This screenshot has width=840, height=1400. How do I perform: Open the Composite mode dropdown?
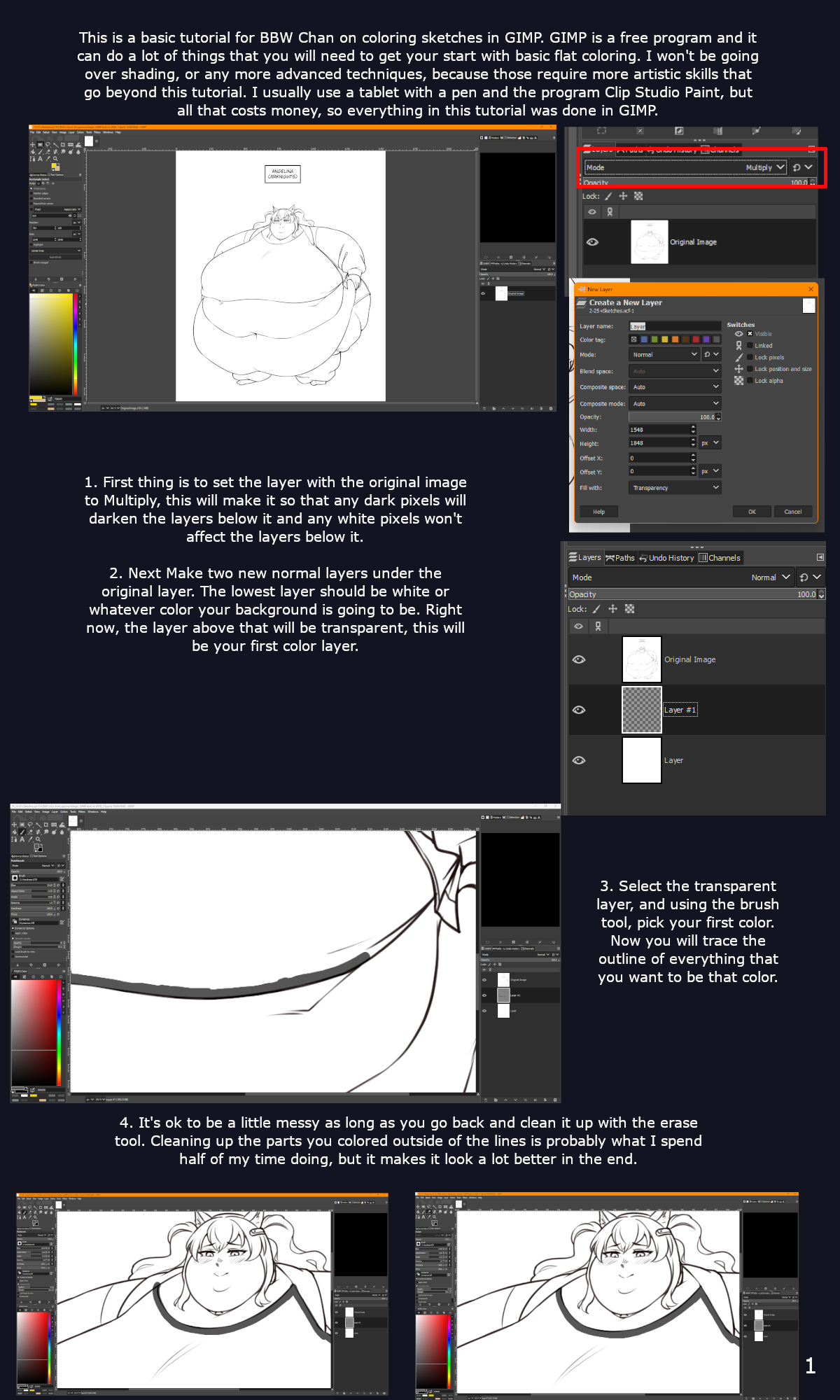675,404
